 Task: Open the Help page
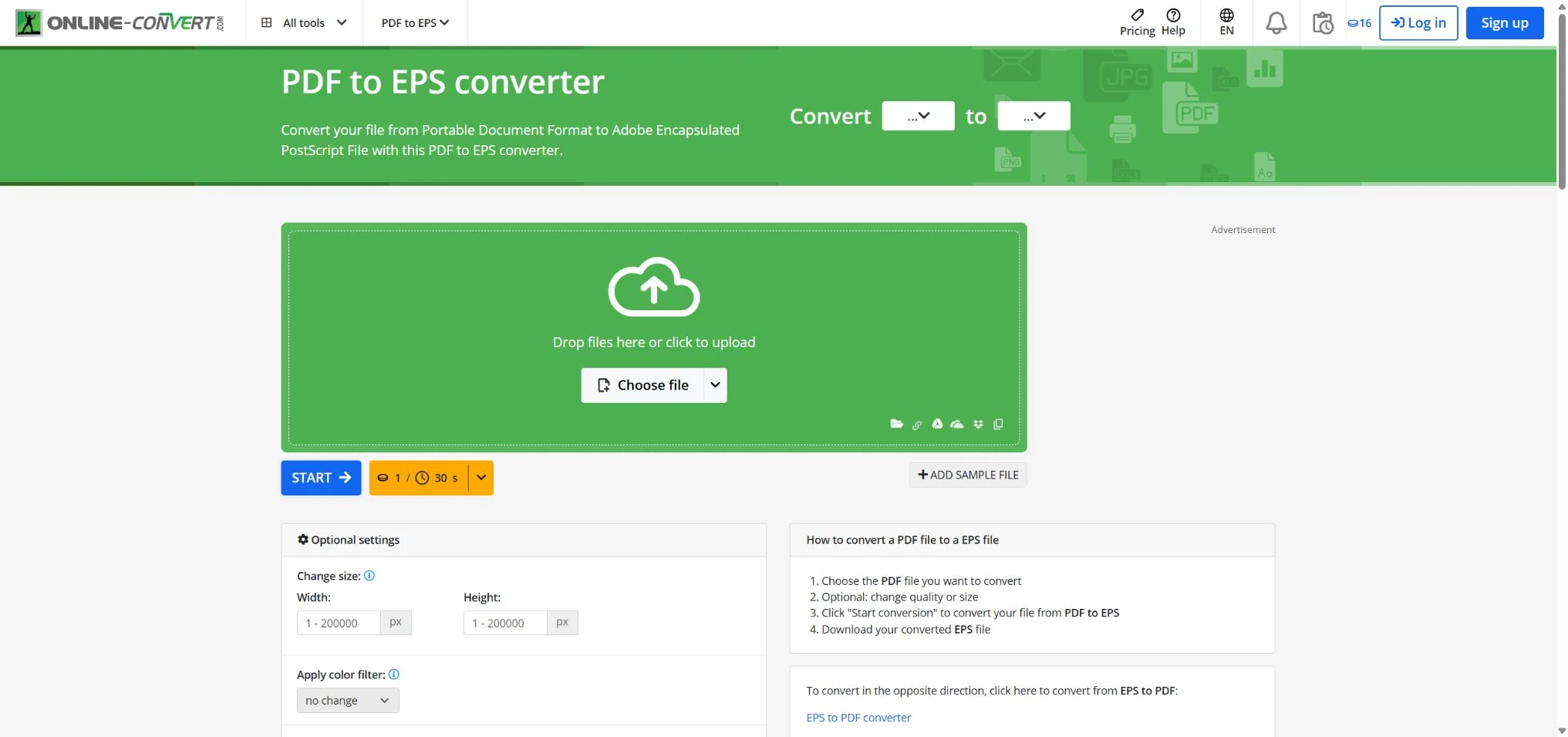[x=1173, y=22]
